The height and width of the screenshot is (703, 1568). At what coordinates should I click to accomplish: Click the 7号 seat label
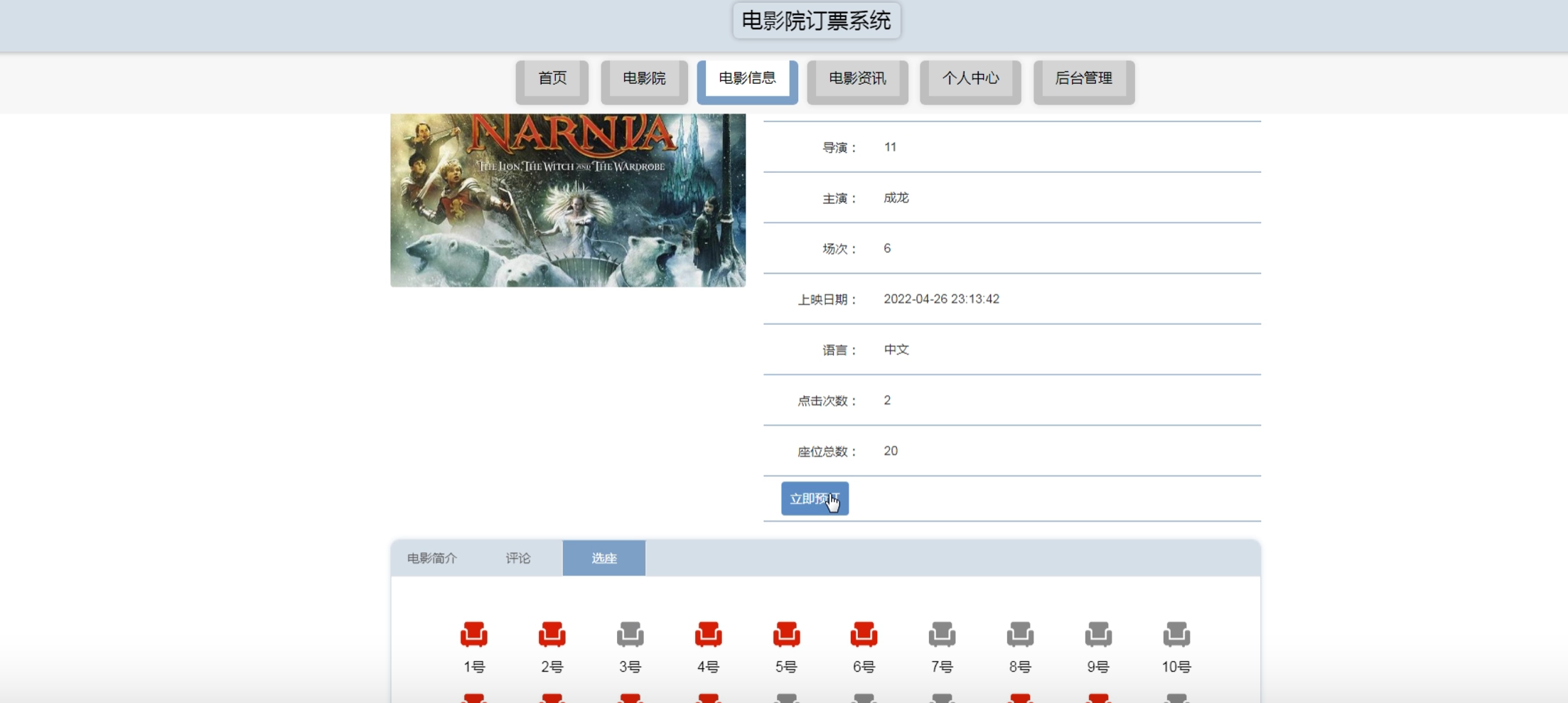(943, 667)
